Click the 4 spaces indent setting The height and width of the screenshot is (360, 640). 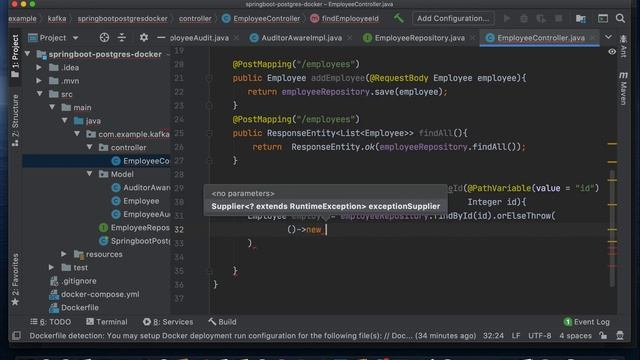pyautogui.click(x=575, y=336)
